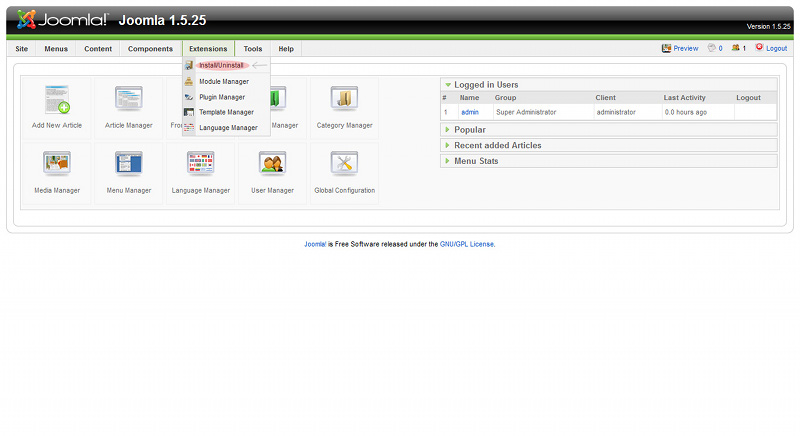Viewport: 800px width, 436px height.
Task: Open the Components menu
Action: [x=151, y=49]
